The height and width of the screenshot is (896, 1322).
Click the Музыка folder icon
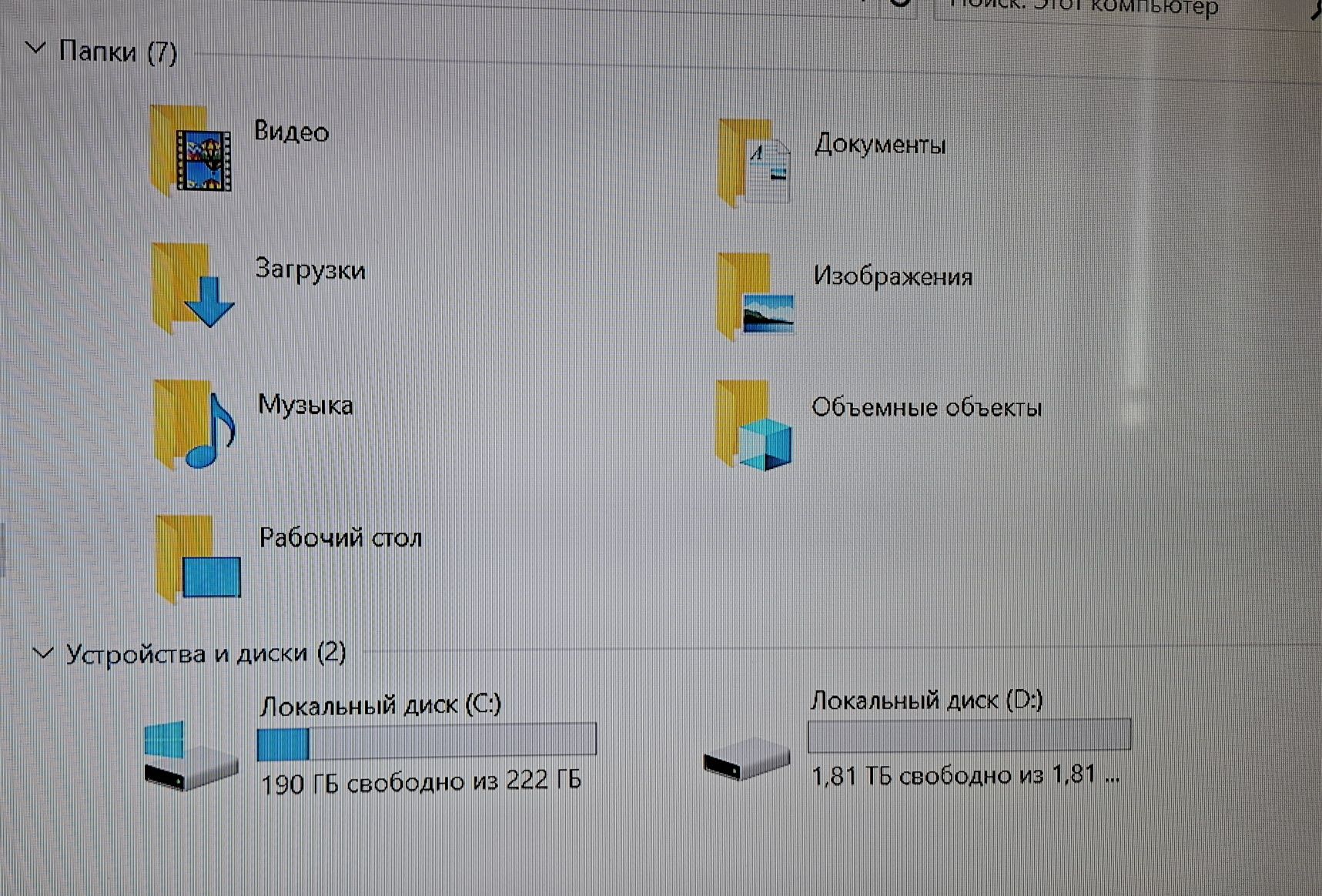click(x=195, y=424)
